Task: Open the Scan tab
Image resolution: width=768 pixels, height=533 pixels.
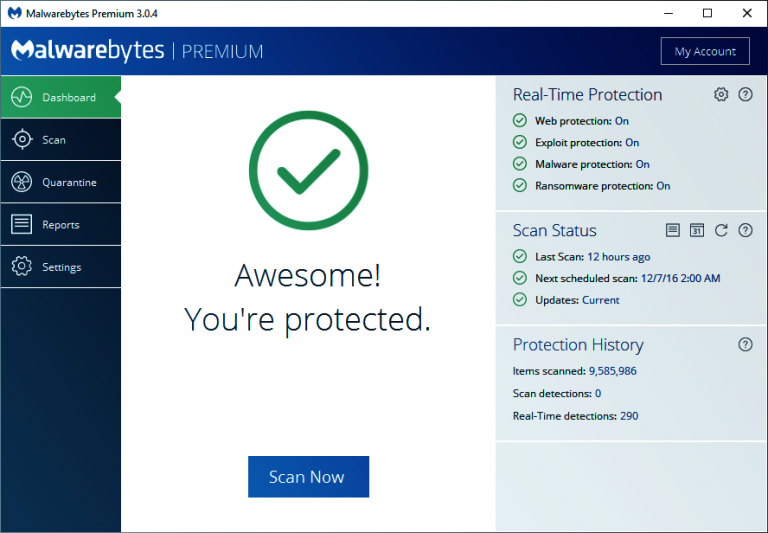Action: (61, 140)
